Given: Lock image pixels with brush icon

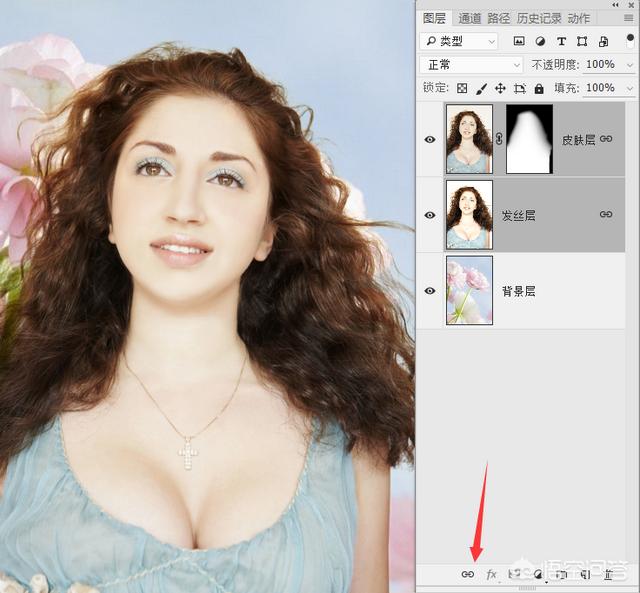Looking at the screenshot, I should click(481, 88).
